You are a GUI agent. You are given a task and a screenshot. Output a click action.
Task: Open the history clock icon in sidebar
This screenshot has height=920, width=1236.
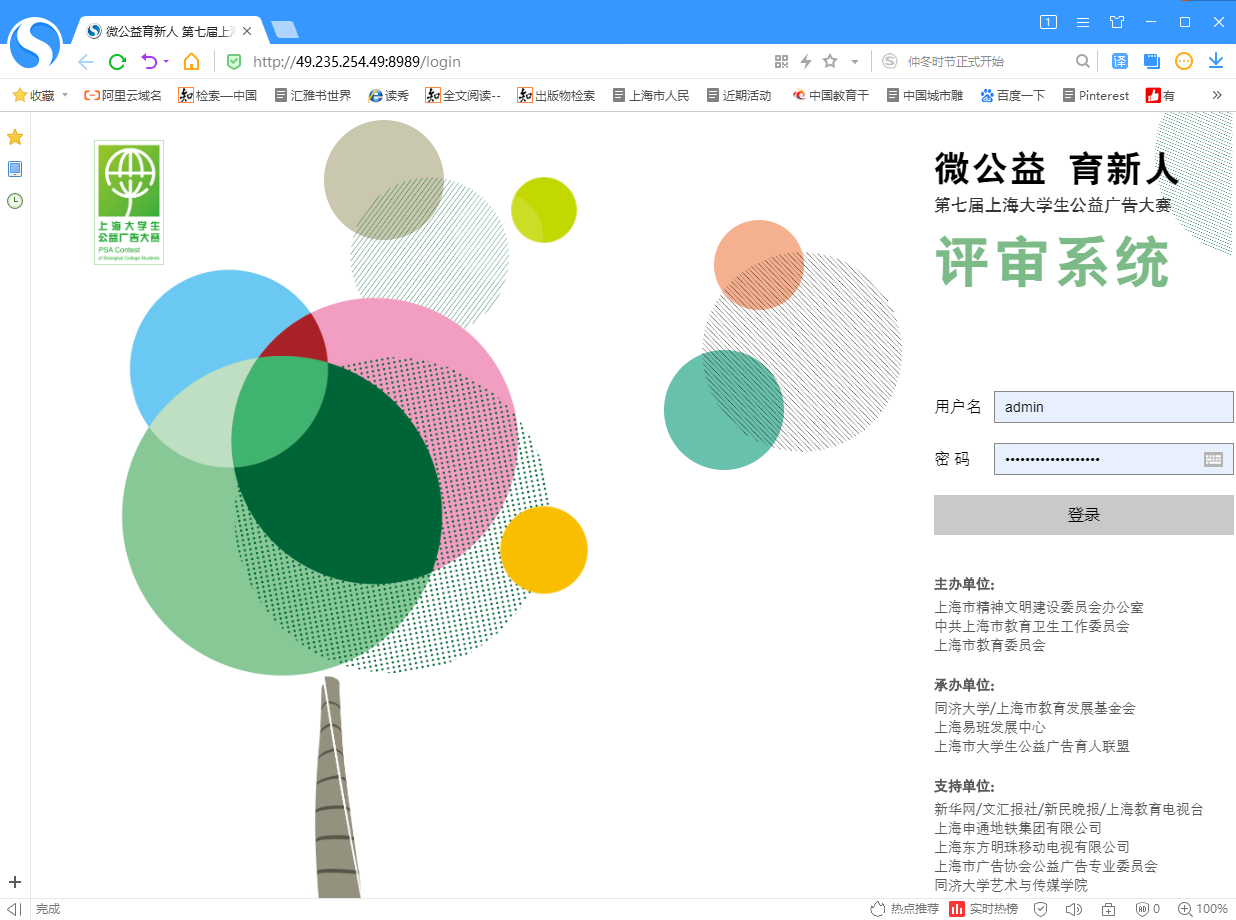pos(15,201)
